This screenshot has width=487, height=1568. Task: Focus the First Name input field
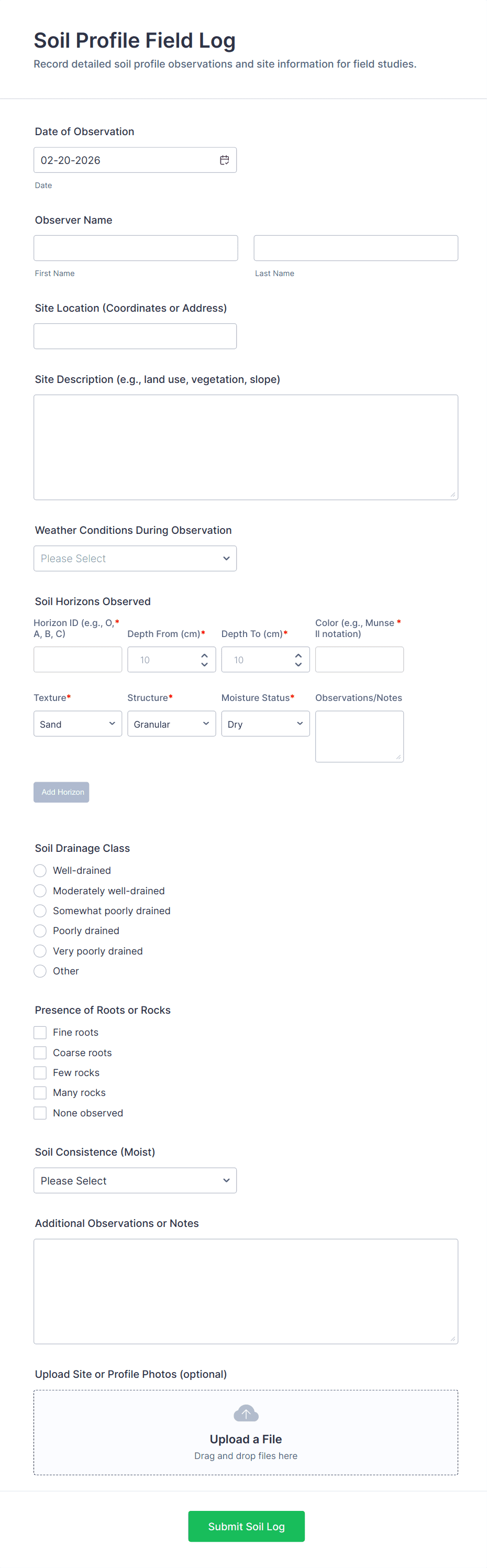(135, 248)
